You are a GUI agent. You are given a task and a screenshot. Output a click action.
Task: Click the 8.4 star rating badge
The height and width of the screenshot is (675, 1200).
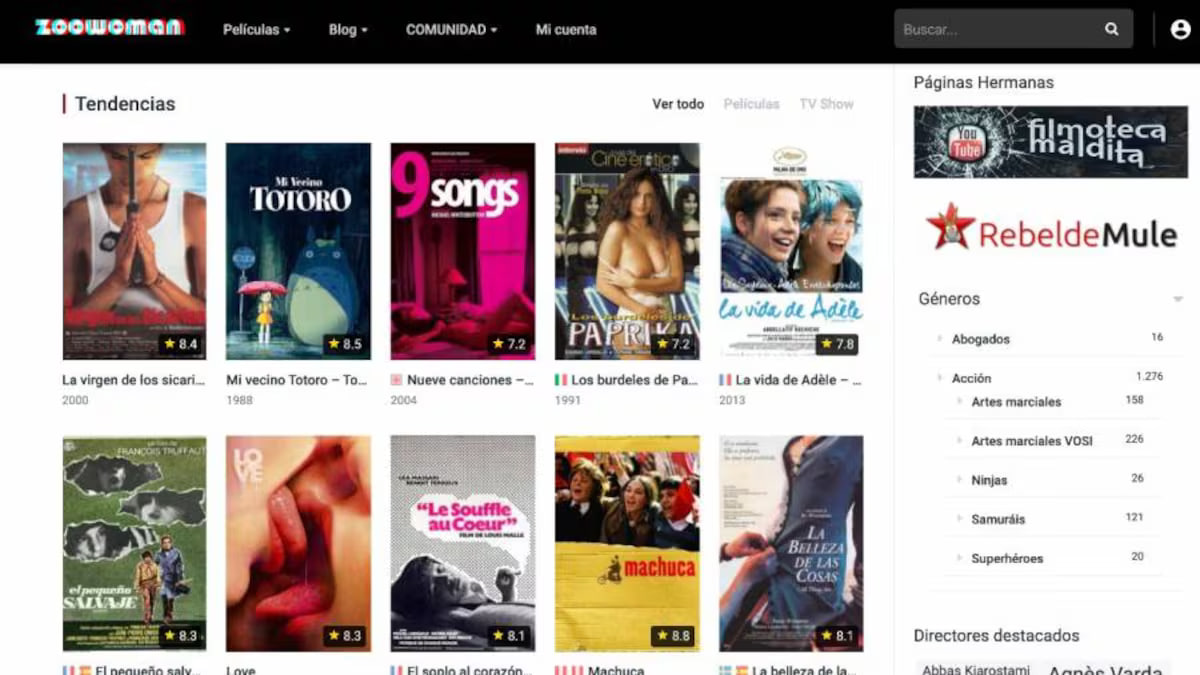[181, 344]
